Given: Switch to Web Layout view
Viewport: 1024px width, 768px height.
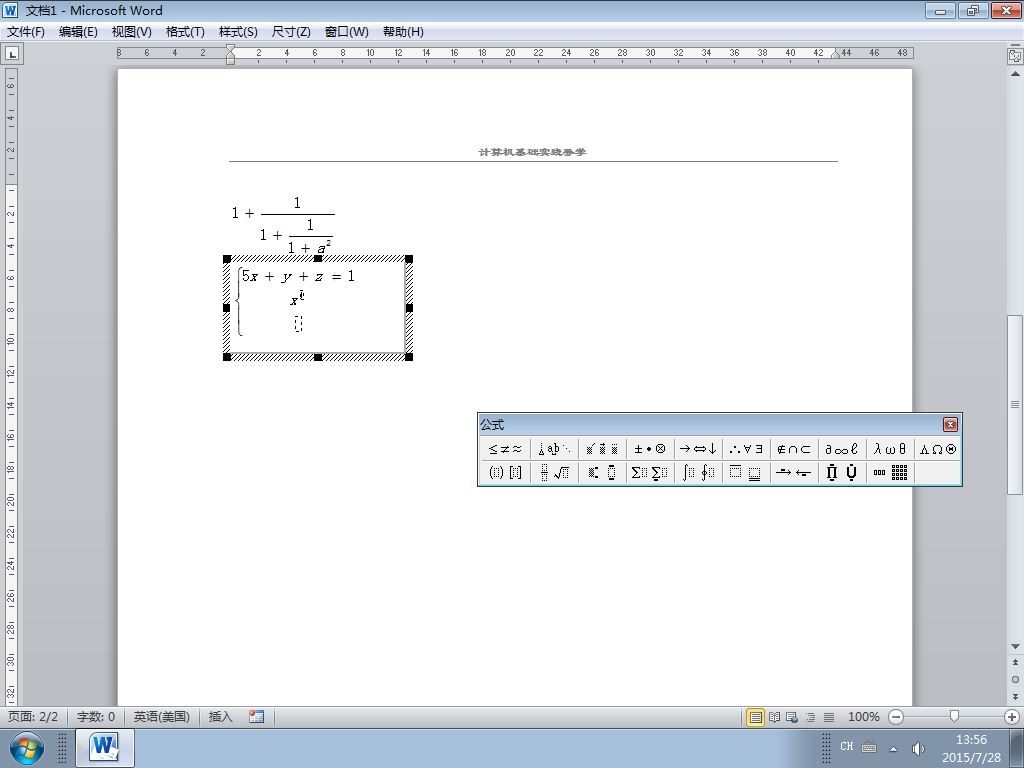Looking at the screenshot, I should [x=792, y=717].
